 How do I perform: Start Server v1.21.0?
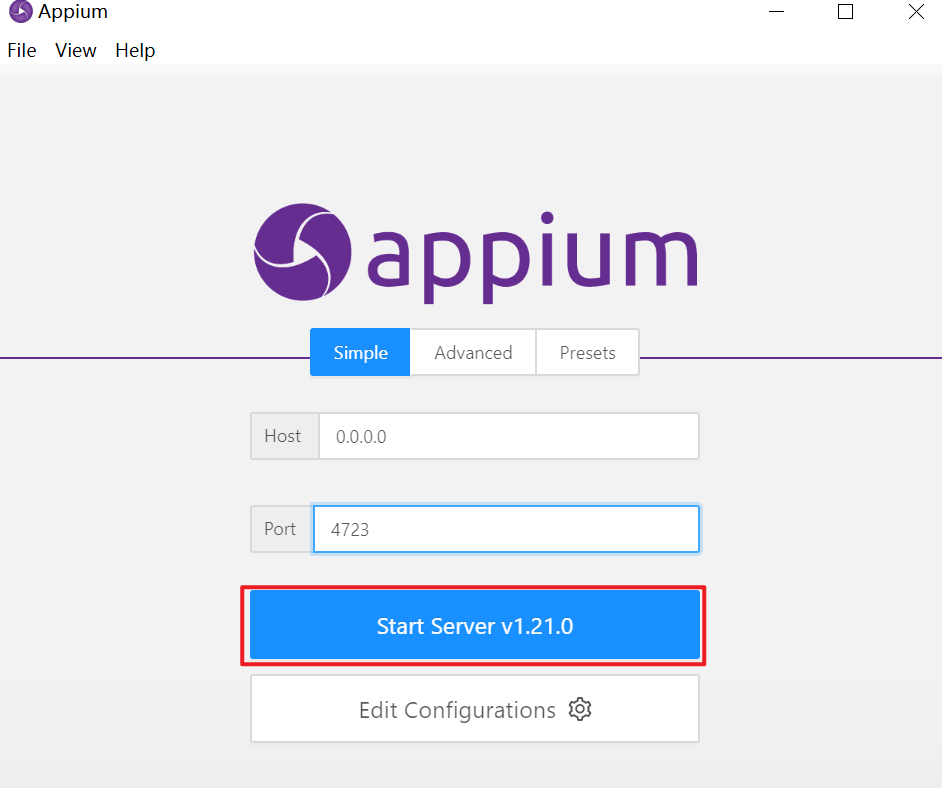pyautogui.click(x=475, y=625)
